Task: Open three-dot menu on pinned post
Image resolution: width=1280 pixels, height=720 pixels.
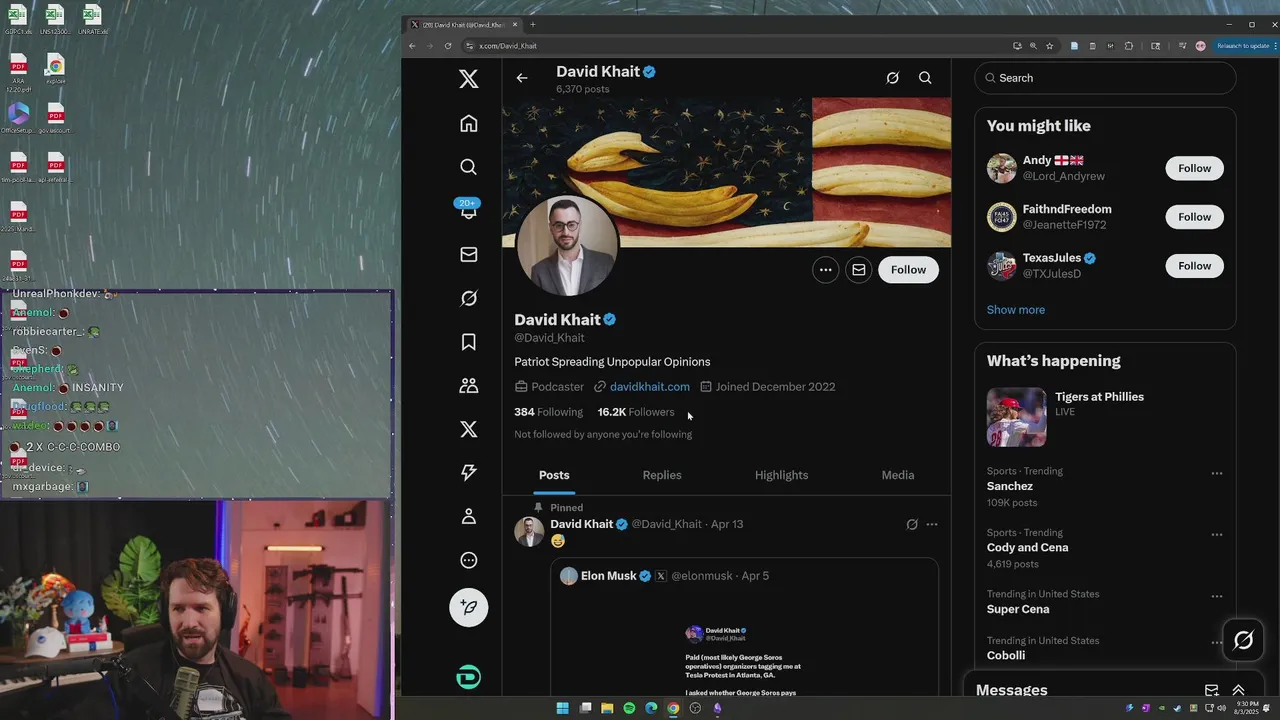Action: tap(932, 524)
